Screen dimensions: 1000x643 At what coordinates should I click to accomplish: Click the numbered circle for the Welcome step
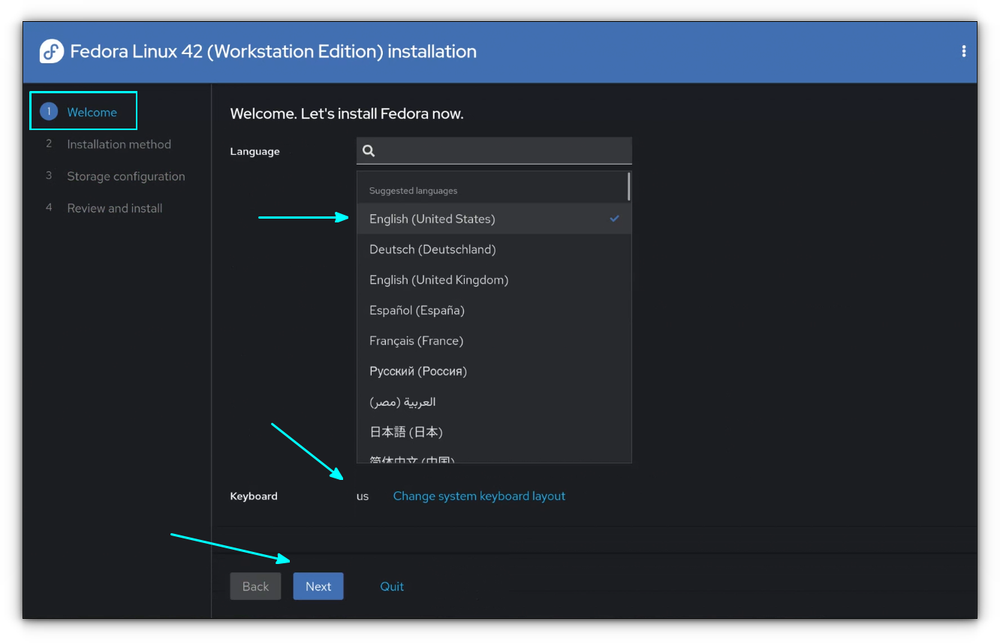(47, 110)
